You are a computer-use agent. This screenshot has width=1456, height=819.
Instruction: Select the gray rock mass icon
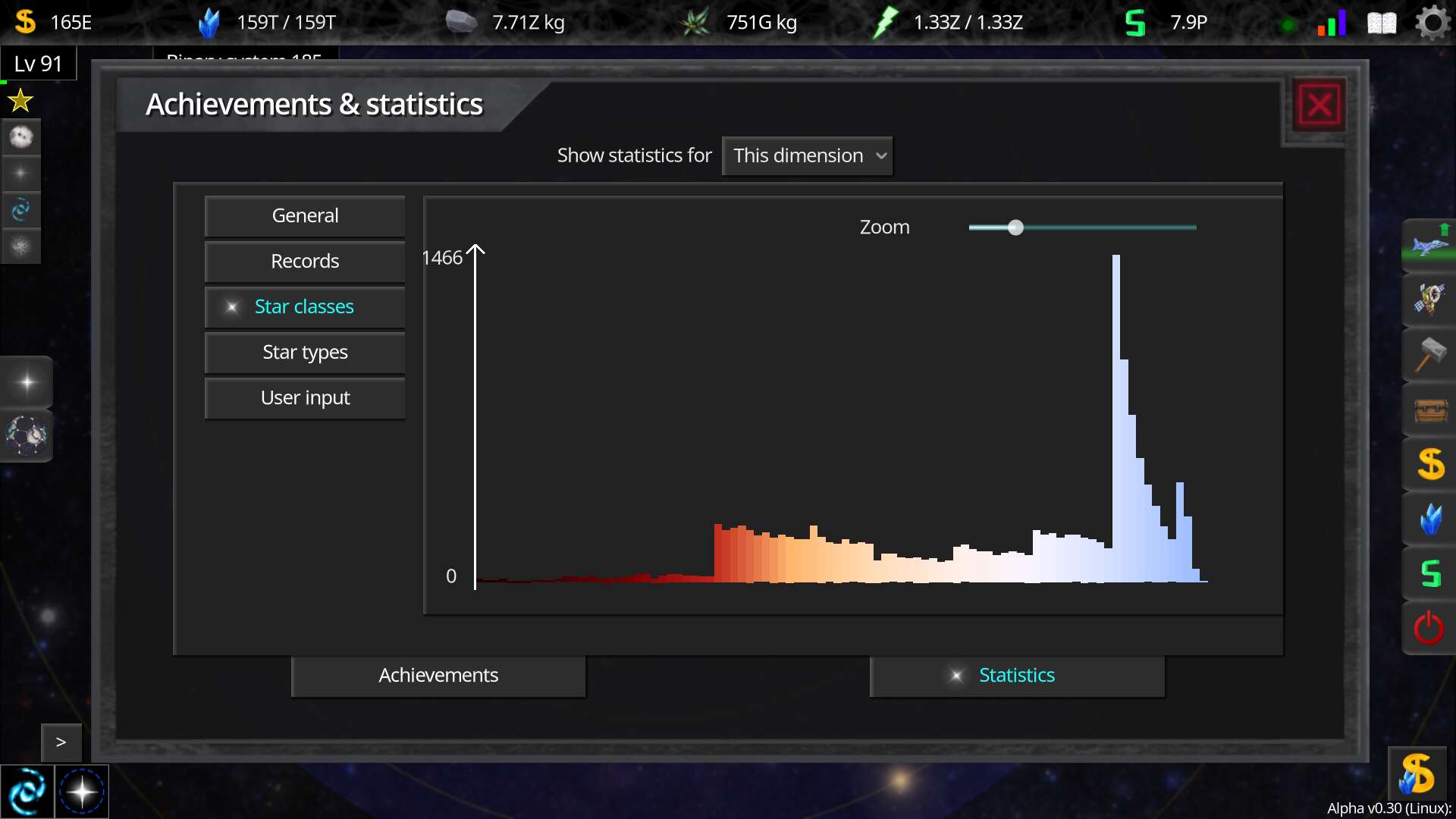pyautogui.click(x=460, y=22)
